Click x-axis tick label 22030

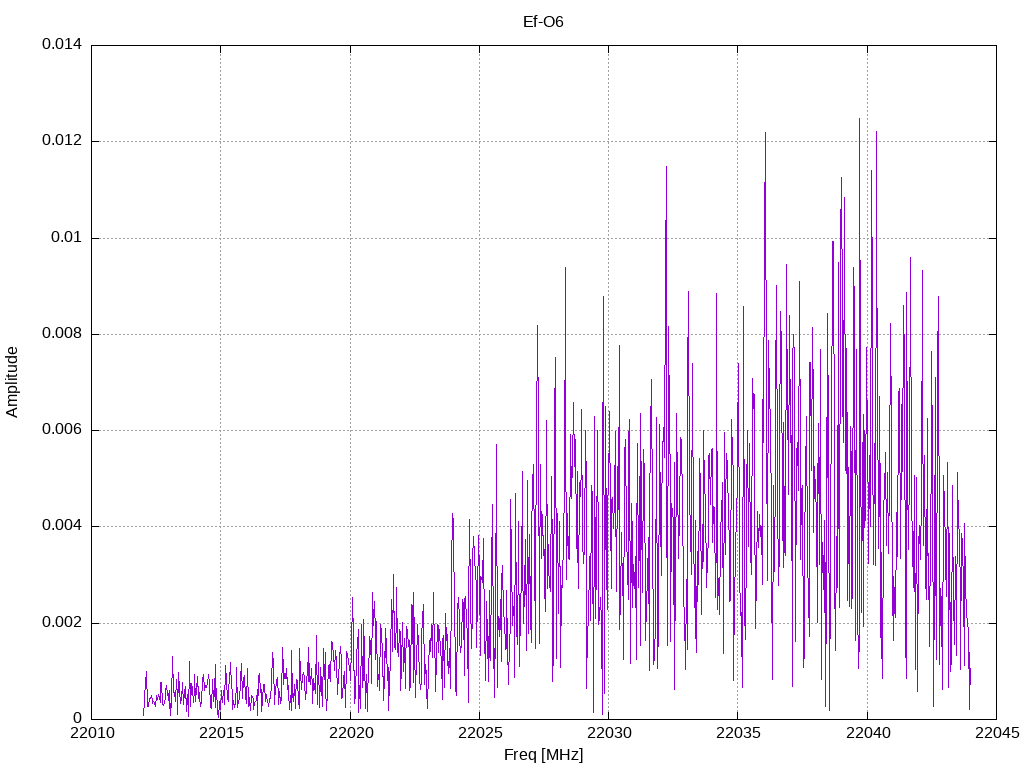pos(609,733)
